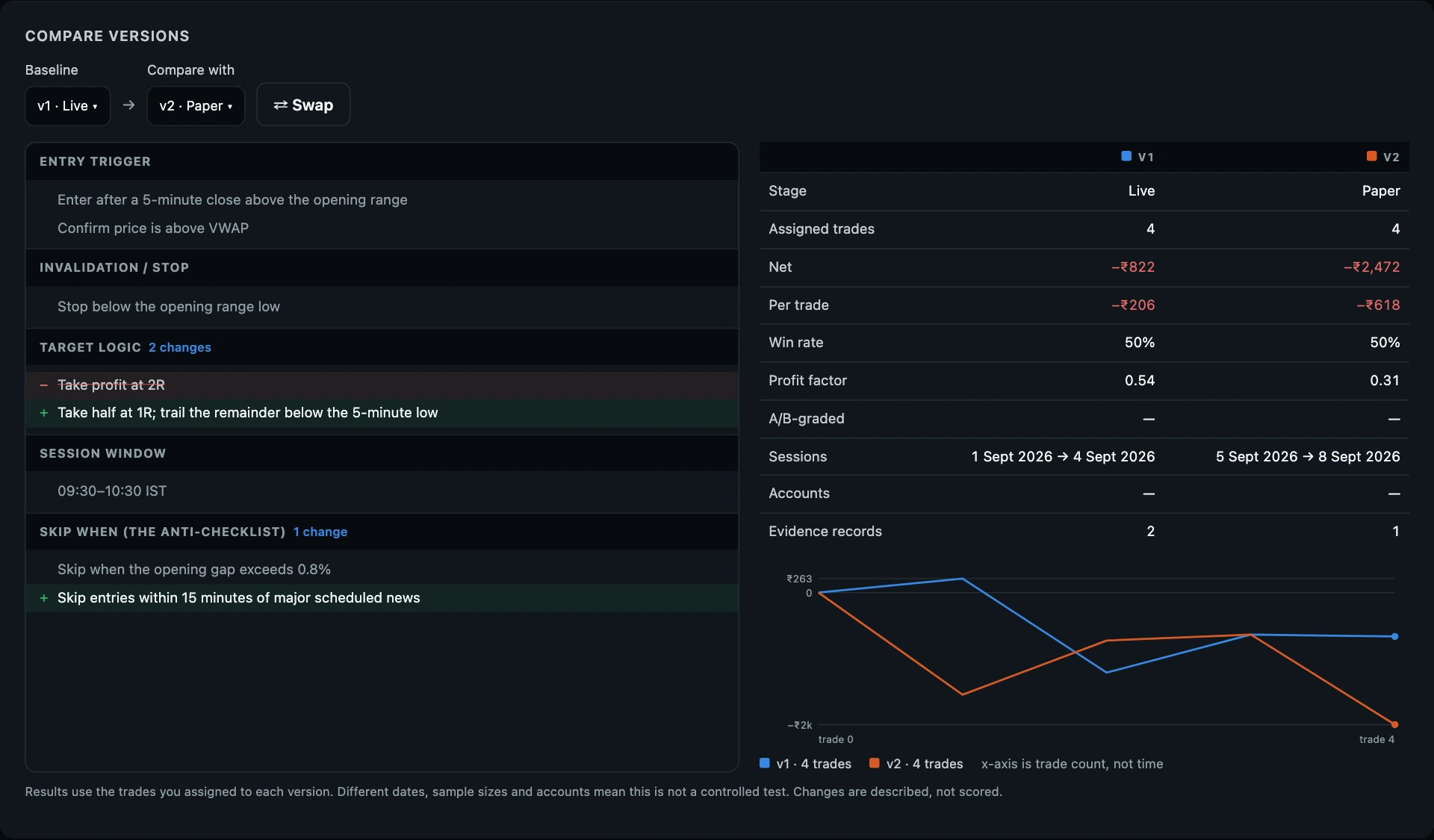
Task: Click the ₹263 y-axis label on chart
Action: [x=798, y=579]
